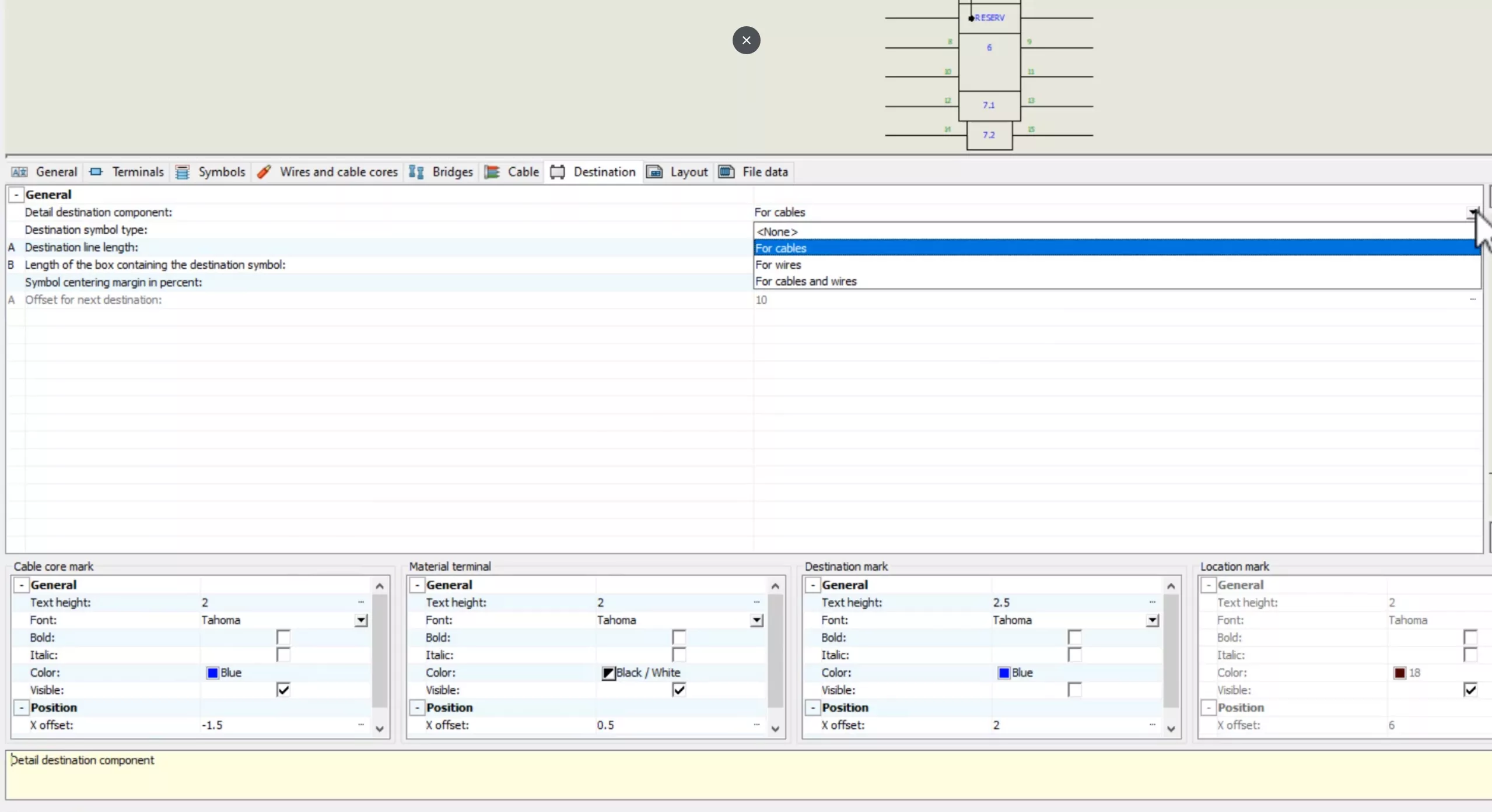
Task: Select Symbol centering margin in percent row
Action: (380, 282)
